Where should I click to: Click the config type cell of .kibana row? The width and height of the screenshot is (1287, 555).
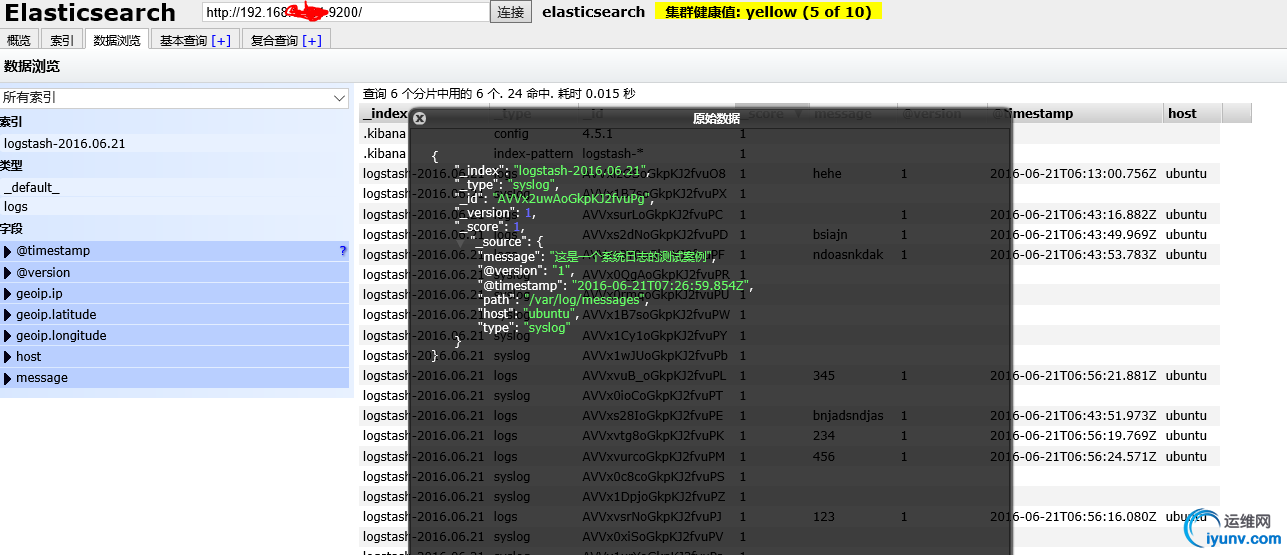coord(511,133)
